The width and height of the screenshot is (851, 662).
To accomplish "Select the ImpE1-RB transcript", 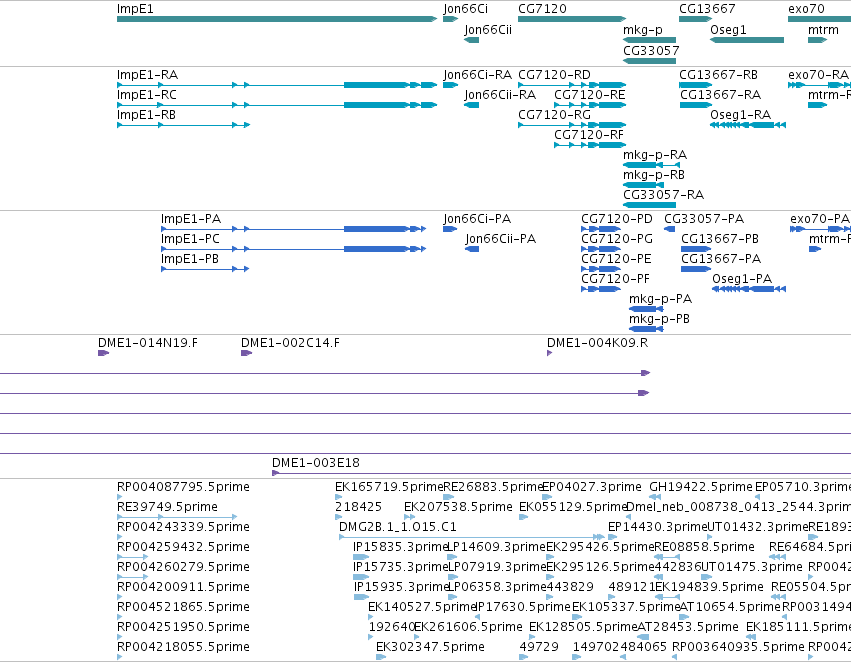I will 183,125.
